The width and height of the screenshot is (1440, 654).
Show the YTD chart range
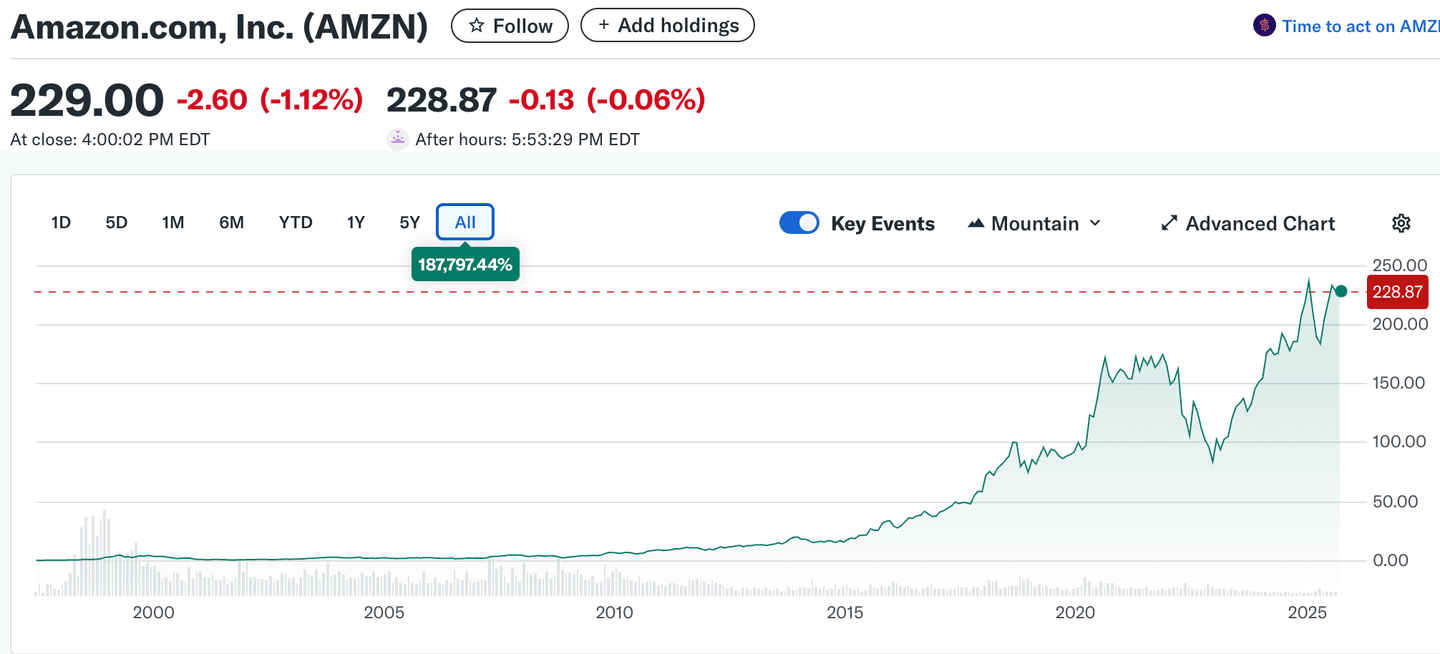(x=295, y=222)
